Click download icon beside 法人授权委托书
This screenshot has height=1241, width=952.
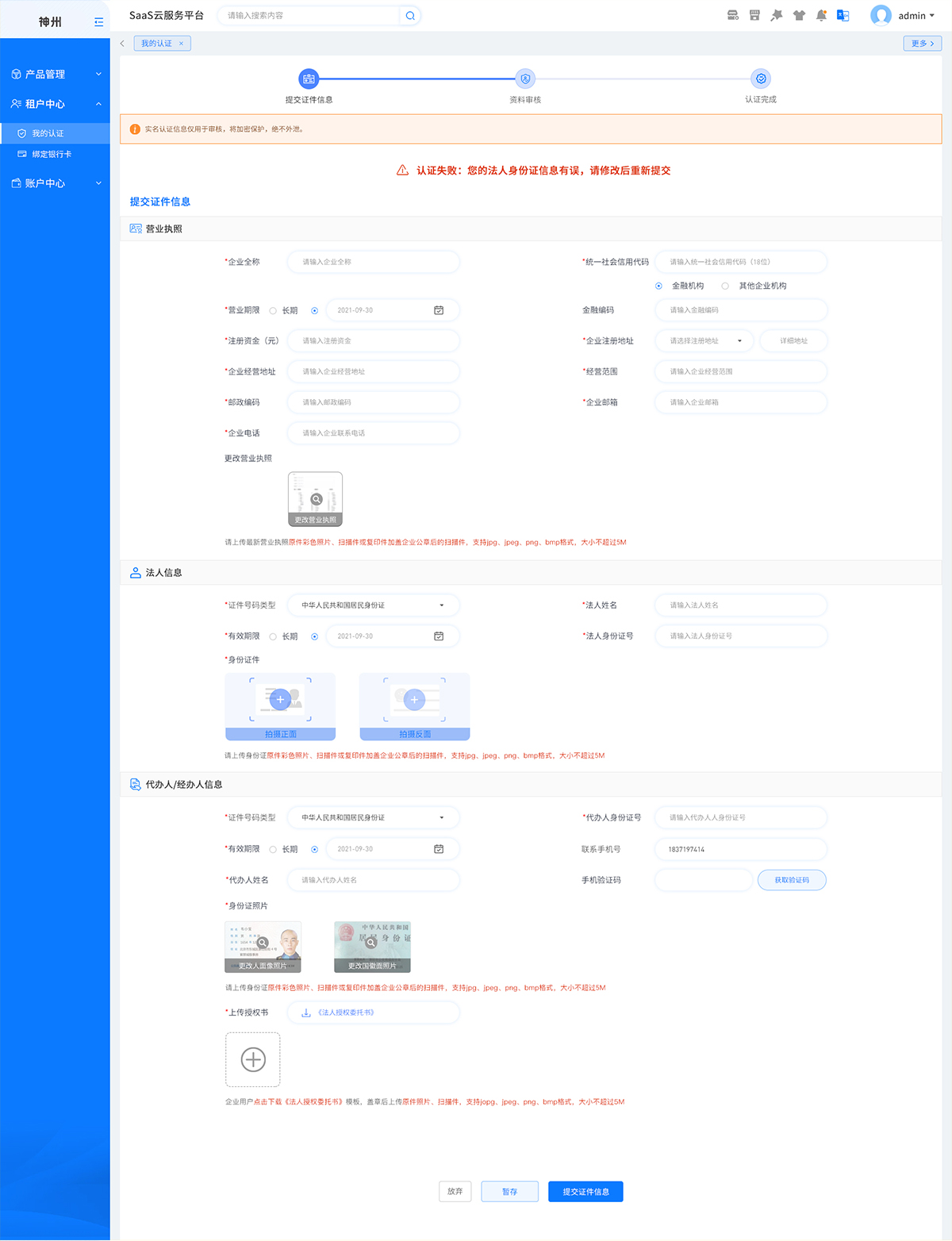point(306,1013)
